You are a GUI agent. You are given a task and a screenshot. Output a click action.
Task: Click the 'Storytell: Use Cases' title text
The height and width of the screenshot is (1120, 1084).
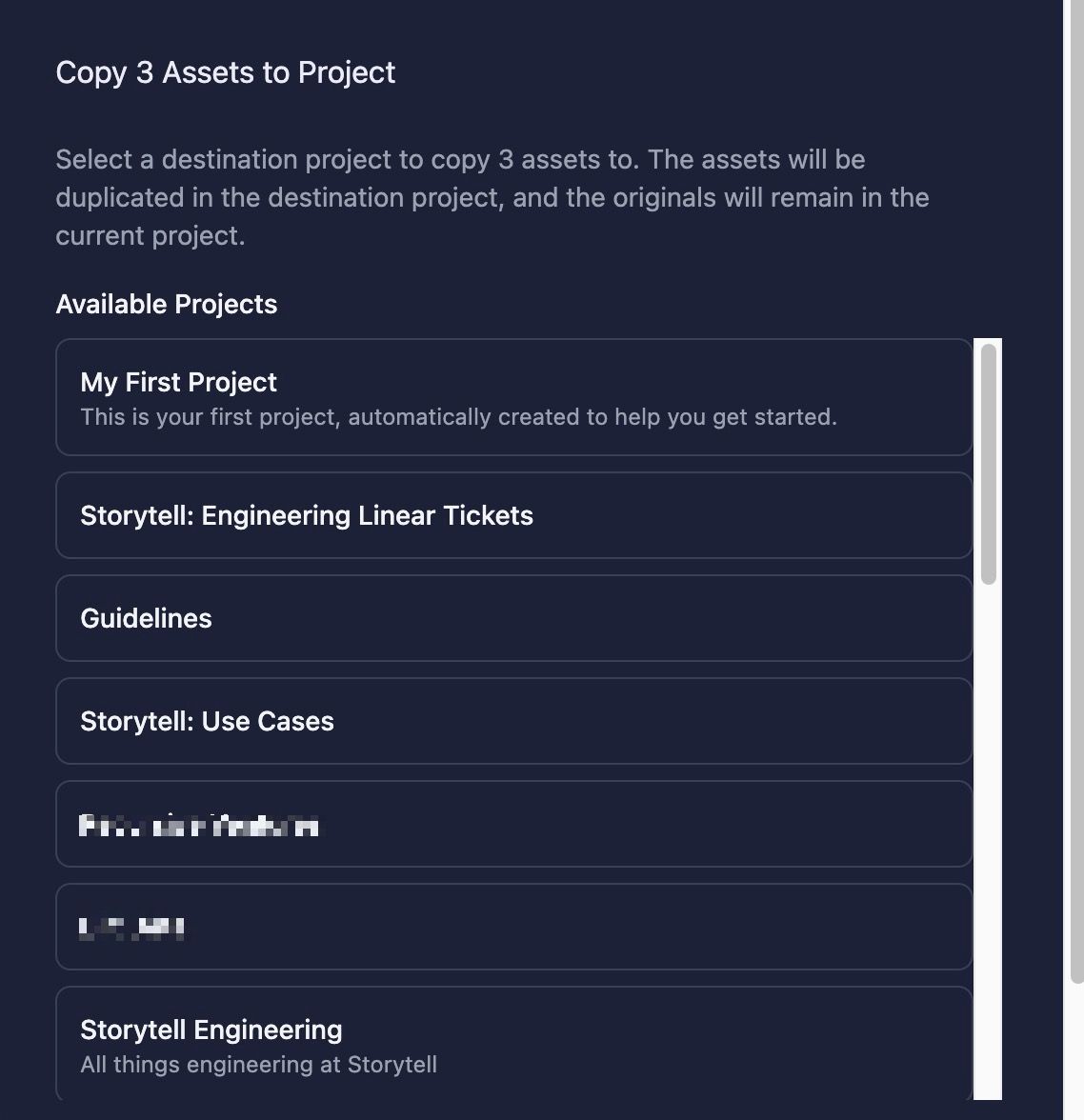pyautogui.click(x=208, y=722)
